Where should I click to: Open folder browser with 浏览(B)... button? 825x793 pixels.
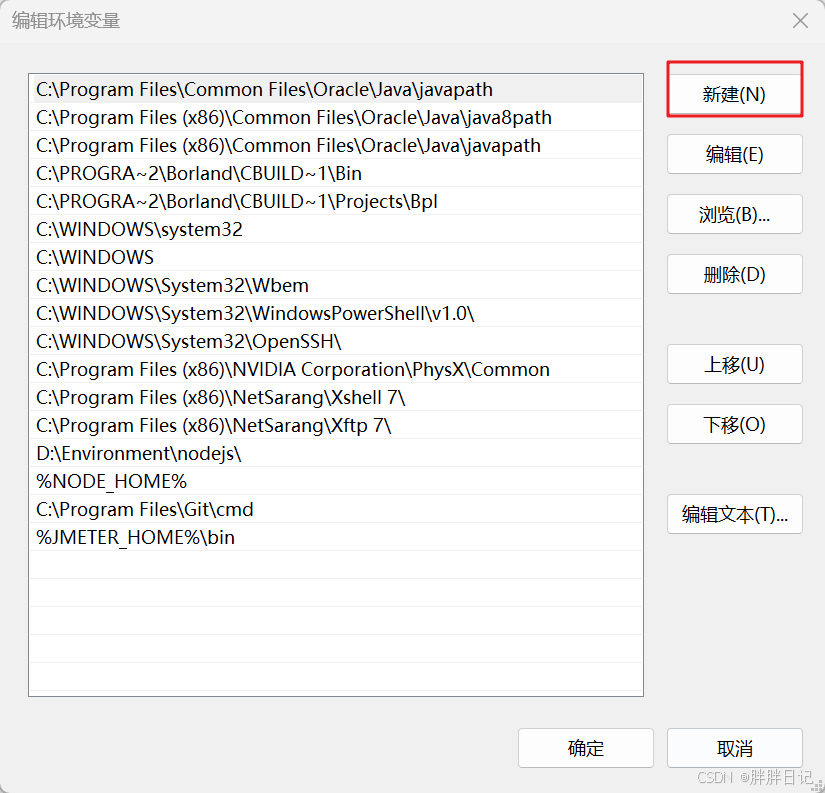tap(735, 214)
